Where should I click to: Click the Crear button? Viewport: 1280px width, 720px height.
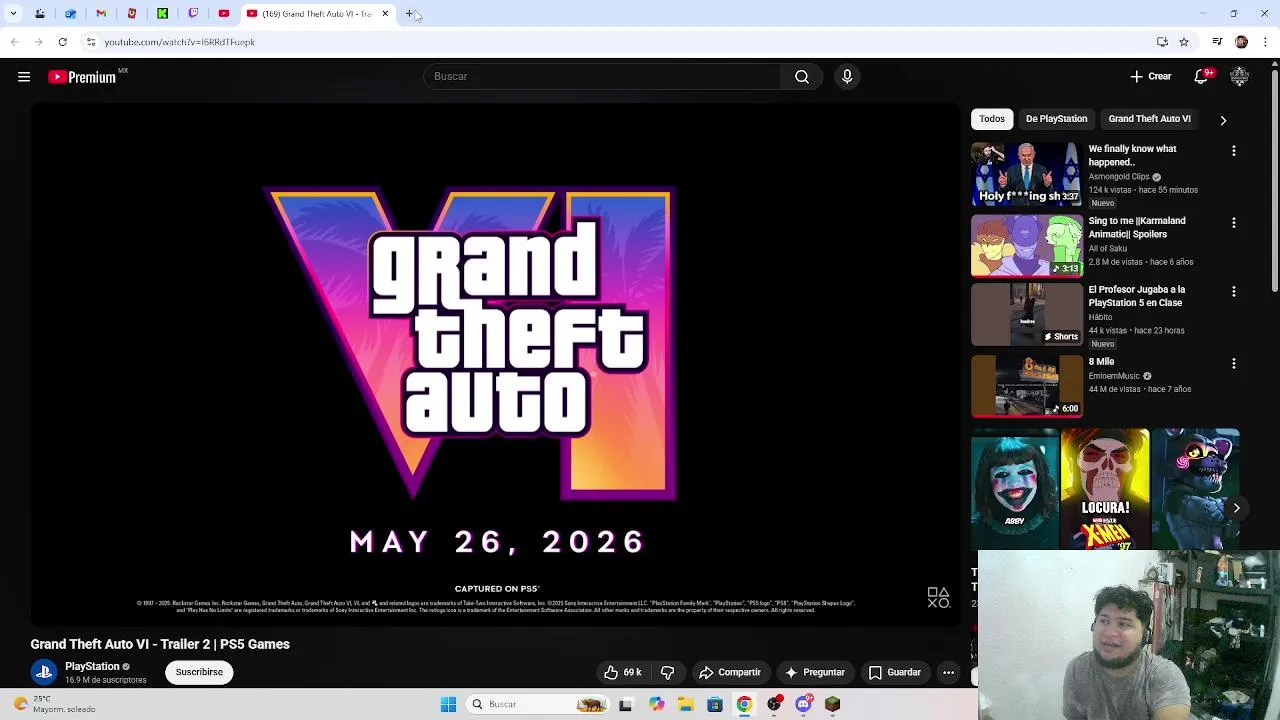coord(1150,77)
